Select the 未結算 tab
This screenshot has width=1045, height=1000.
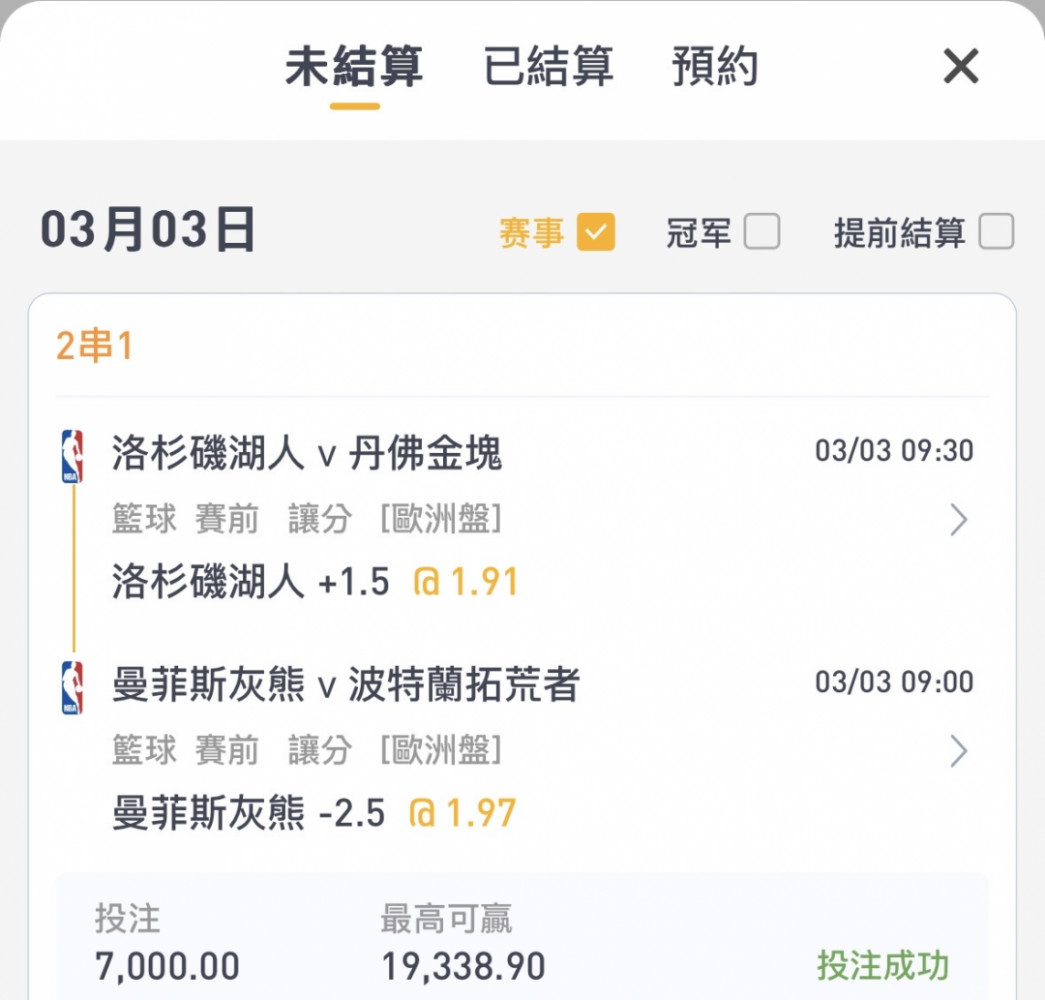coord(354,66)
